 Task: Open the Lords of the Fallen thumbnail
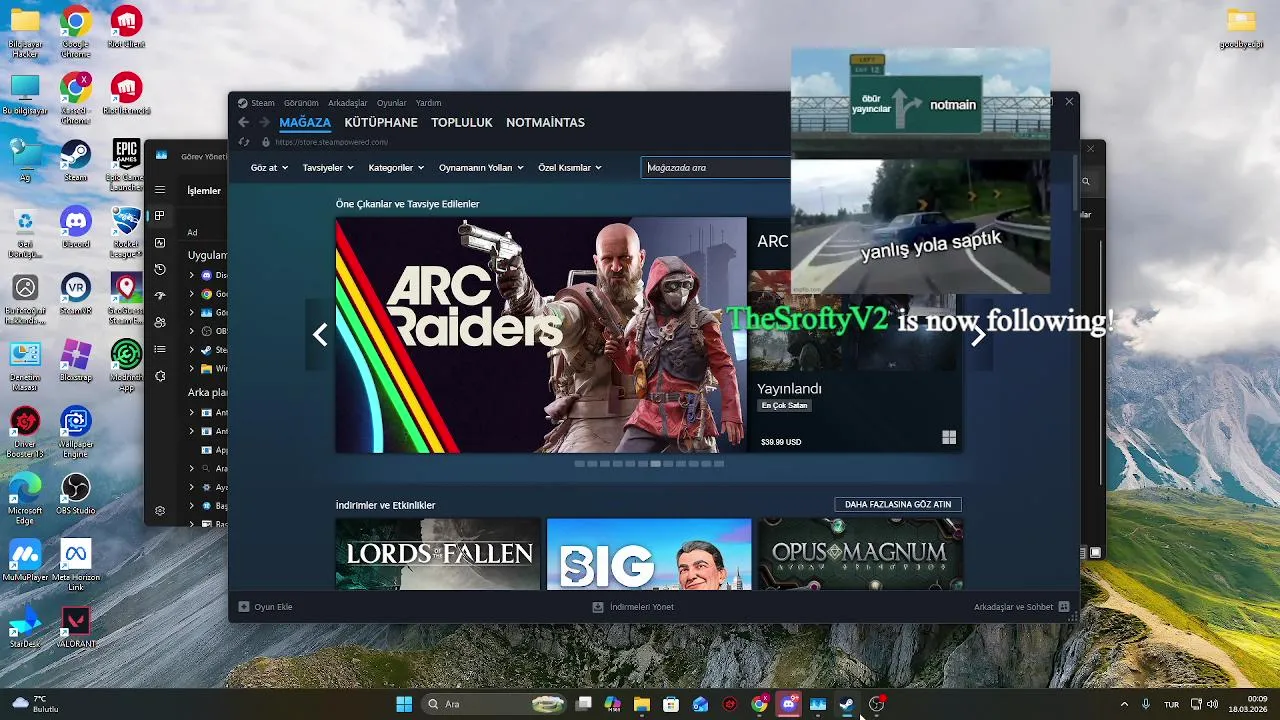click(x=438, y=554)
